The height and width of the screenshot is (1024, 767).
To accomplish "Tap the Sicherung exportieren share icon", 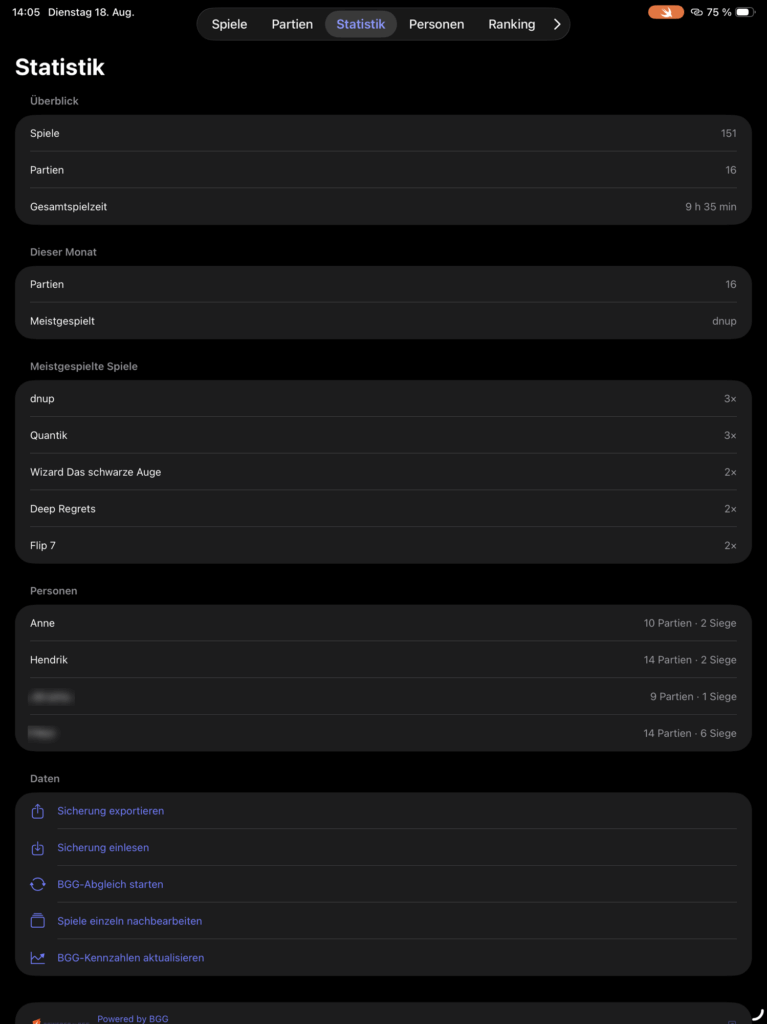I will [x=38, y=811].
